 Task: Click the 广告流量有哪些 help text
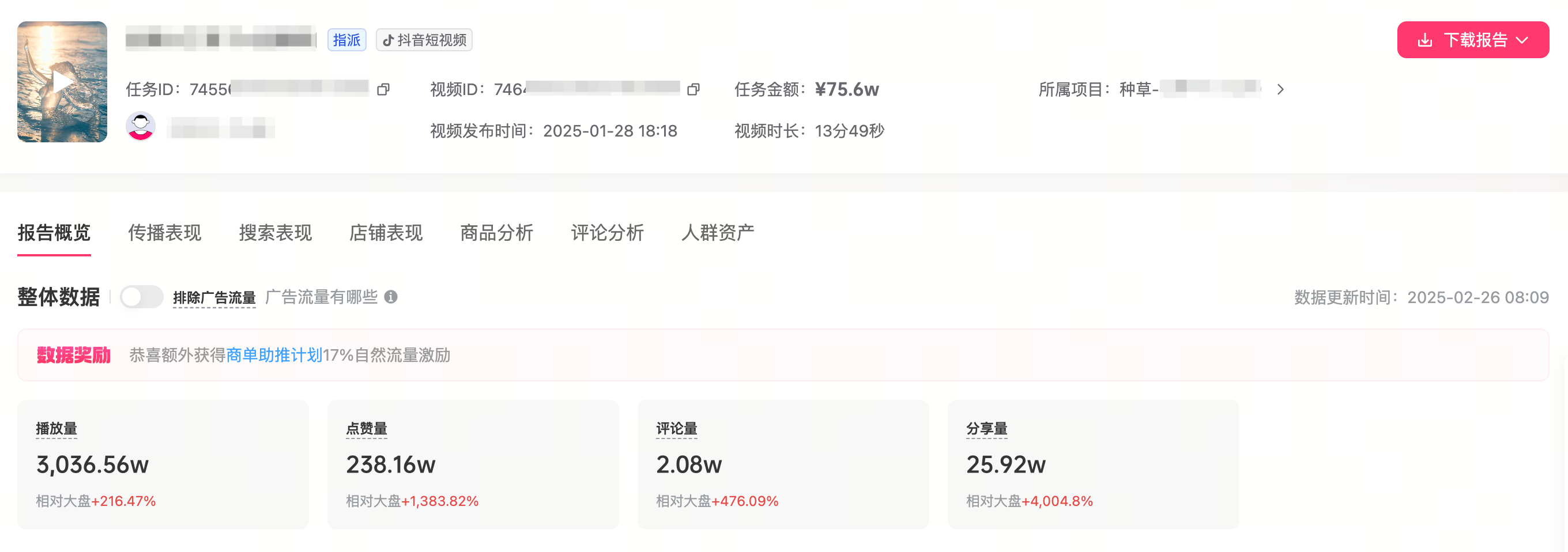click(322, 297)
